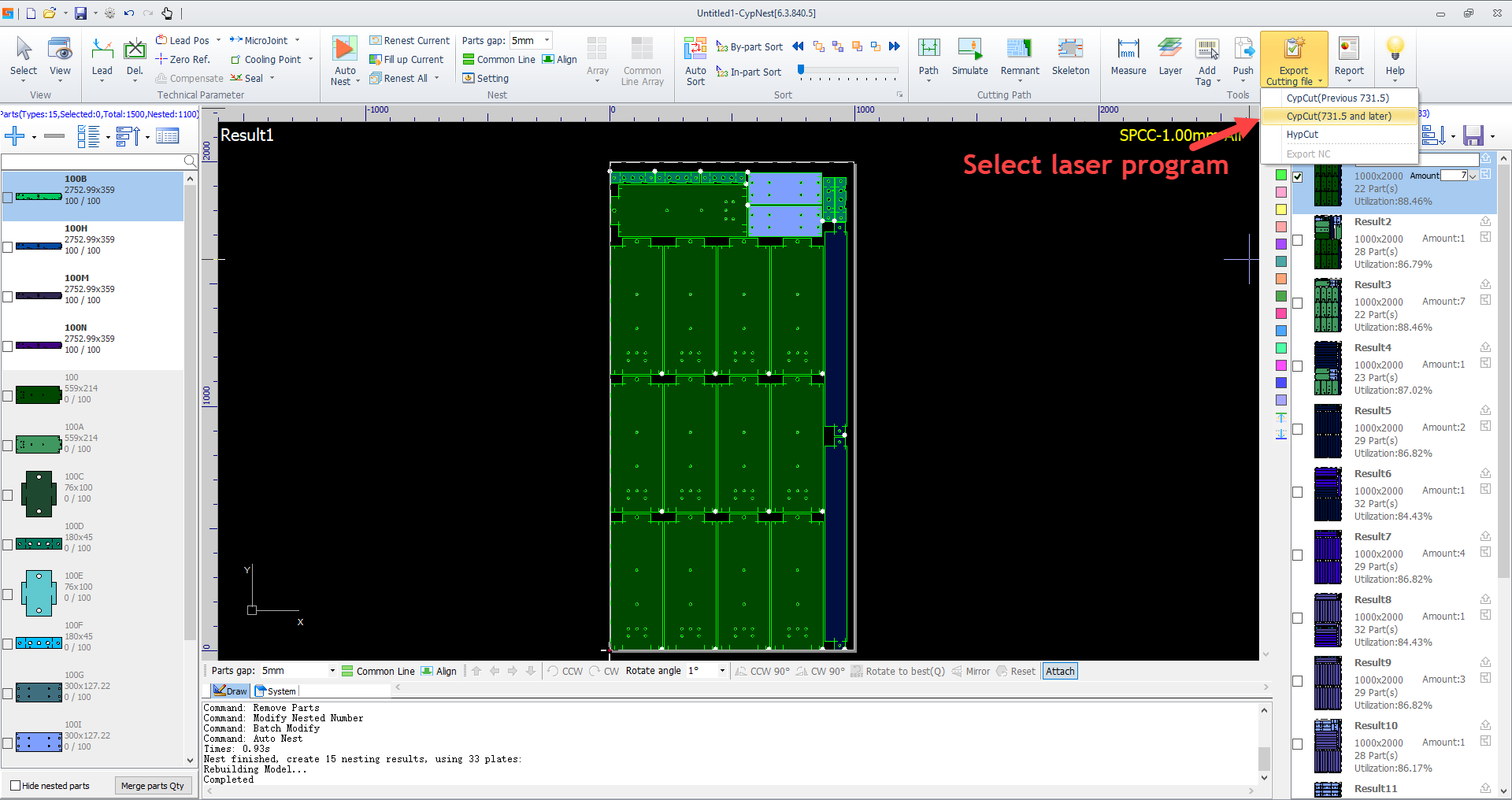The height and width of the screenshot is (800, 1512).
Task: Toggle checkbox for part 100B
Action: click(x=8, y=198)
